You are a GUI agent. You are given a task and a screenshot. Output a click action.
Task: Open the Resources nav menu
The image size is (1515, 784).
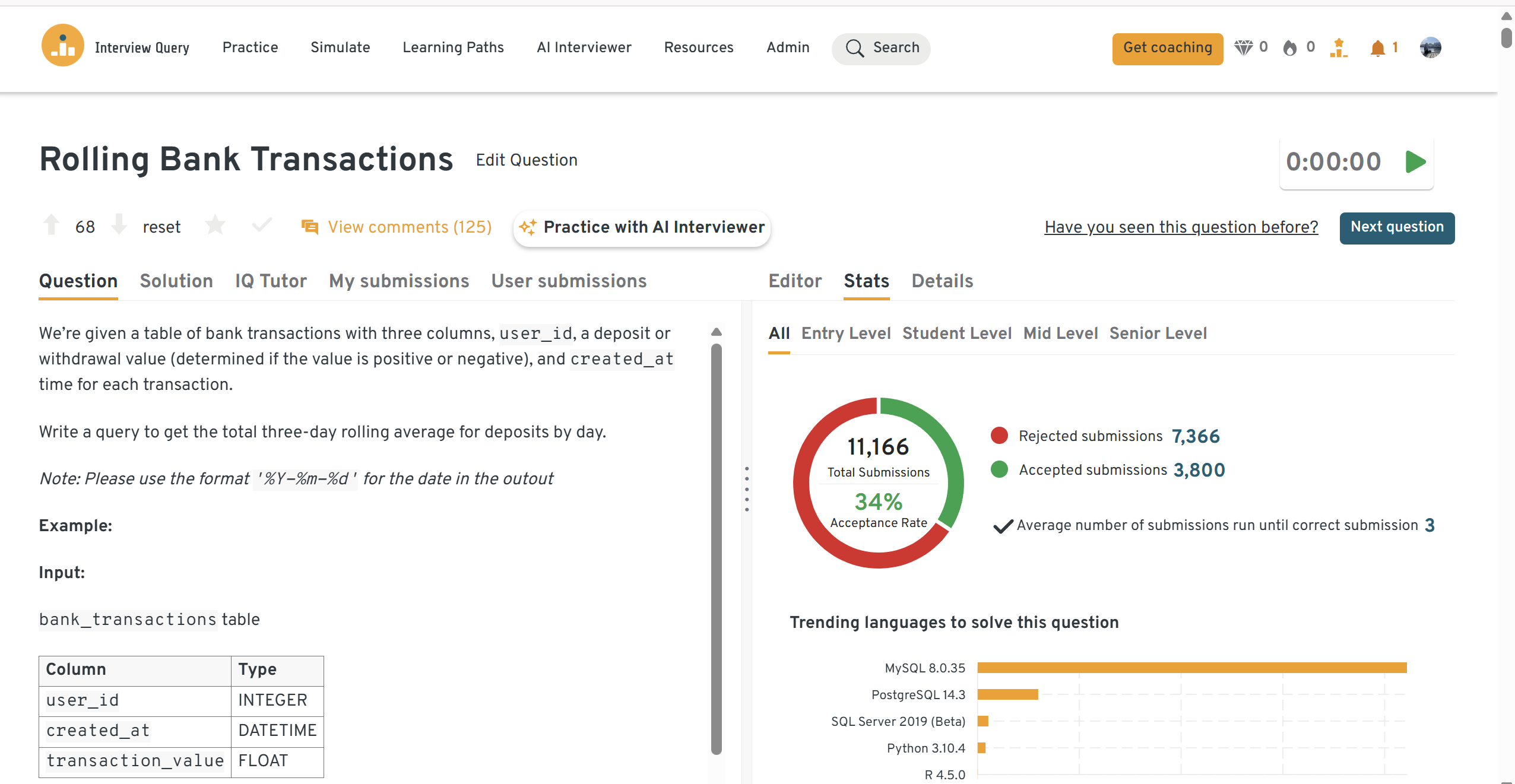point(699,47)
